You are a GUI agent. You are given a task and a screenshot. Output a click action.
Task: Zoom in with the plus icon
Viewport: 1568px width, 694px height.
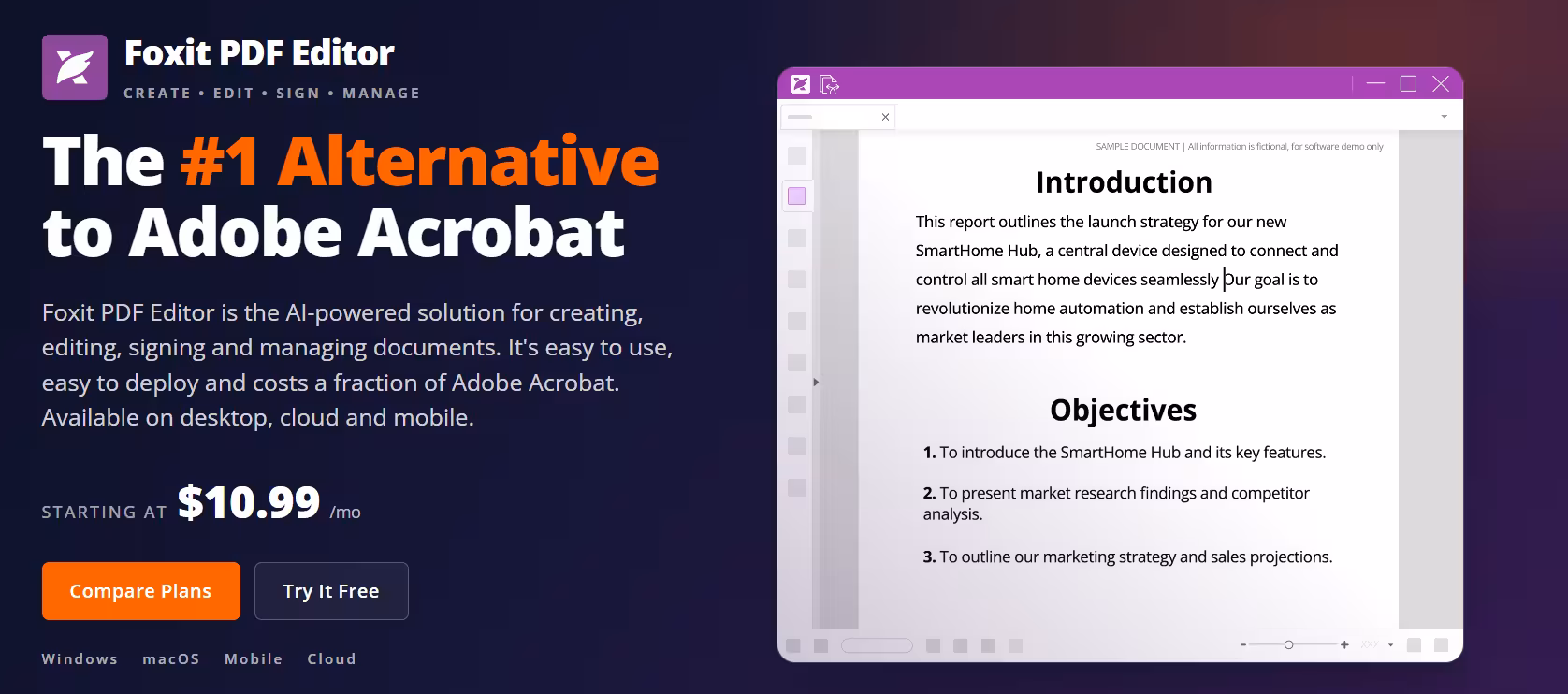(x=1344, y=645)
